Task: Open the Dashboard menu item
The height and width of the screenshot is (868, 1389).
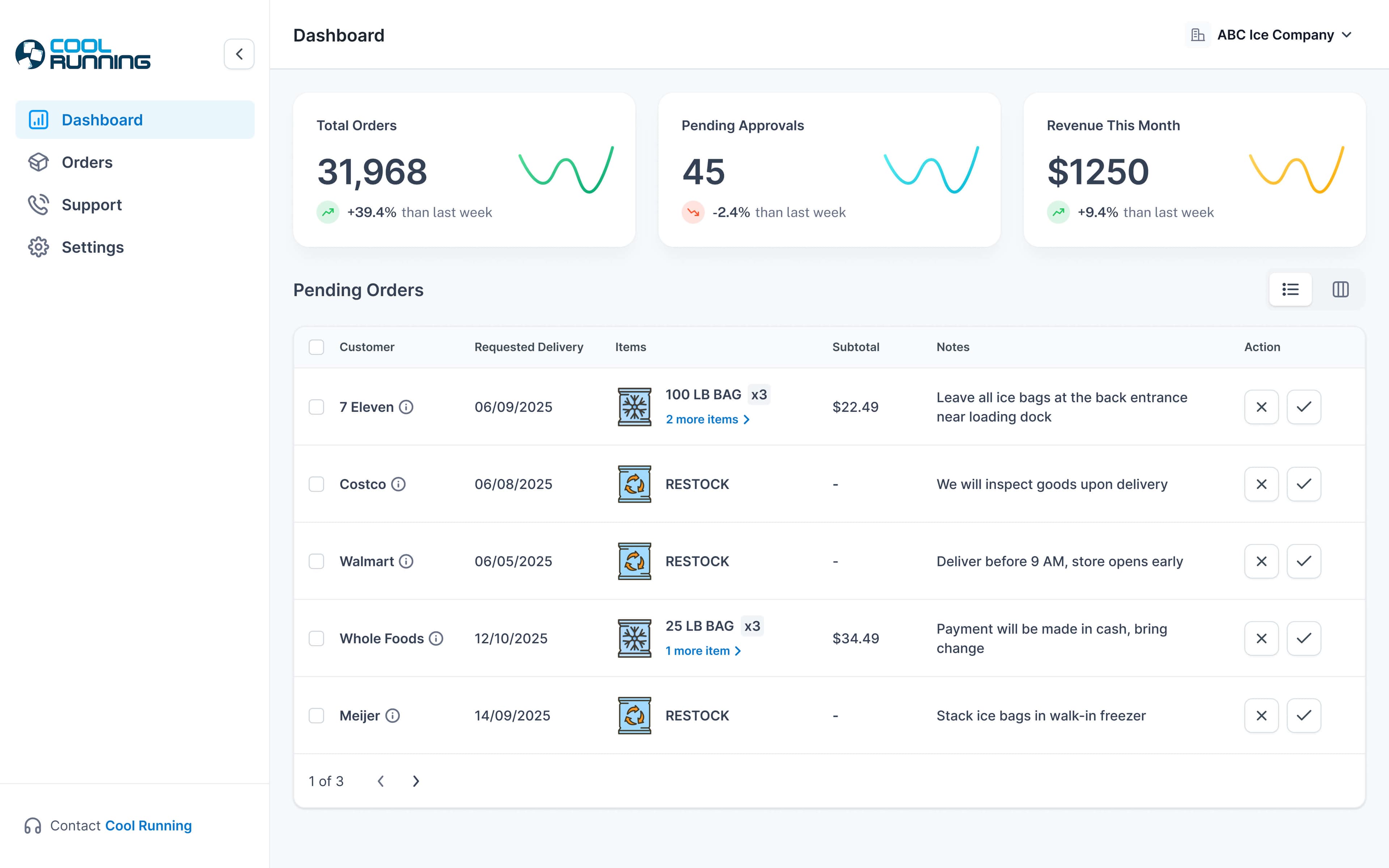Action: click(135, 119)
